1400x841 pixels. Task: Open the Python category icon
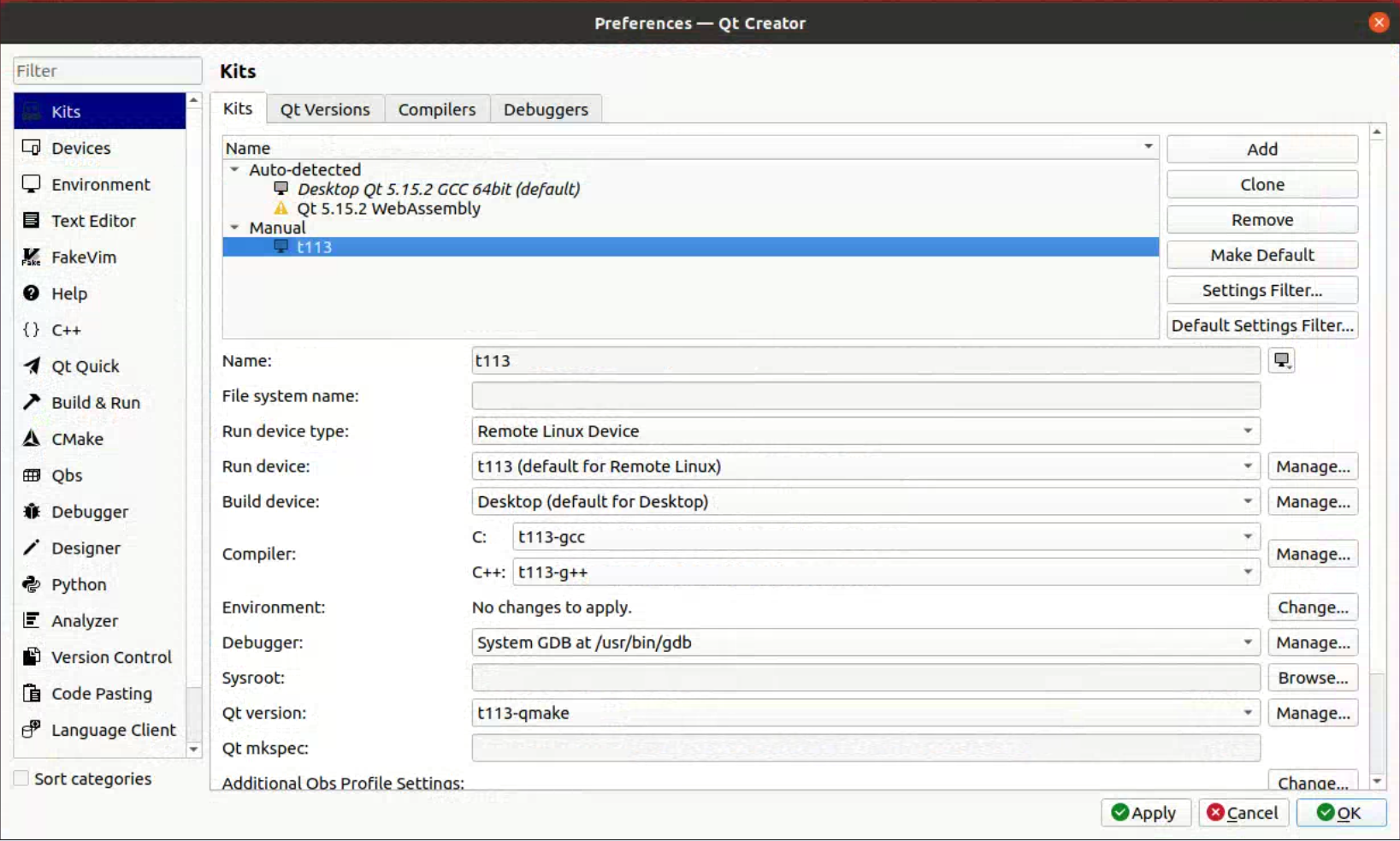[32, 583]
